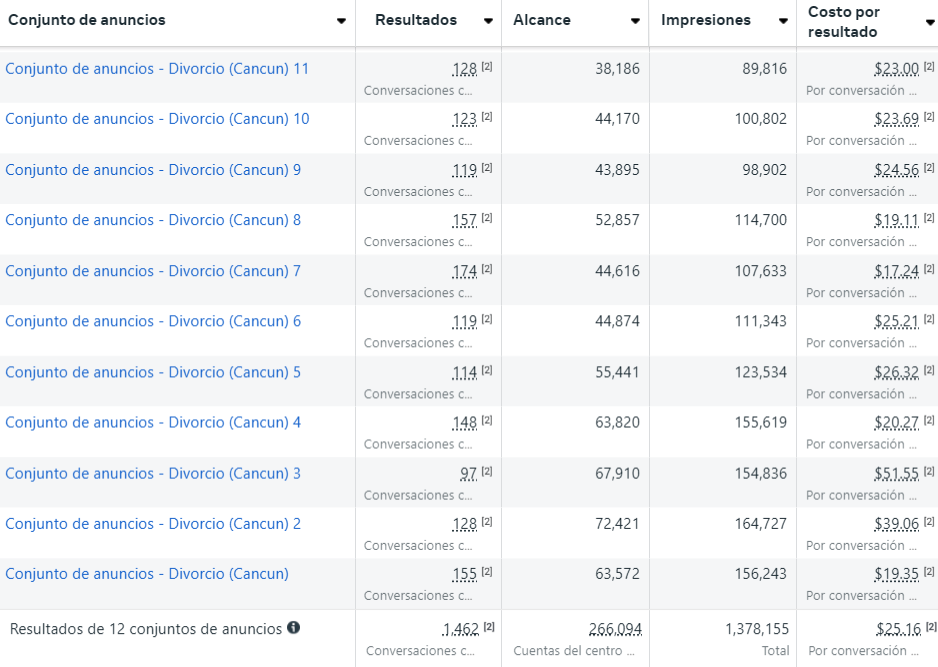
Task: Open Costo por resultado column dropdown
Action: point(931,21)
